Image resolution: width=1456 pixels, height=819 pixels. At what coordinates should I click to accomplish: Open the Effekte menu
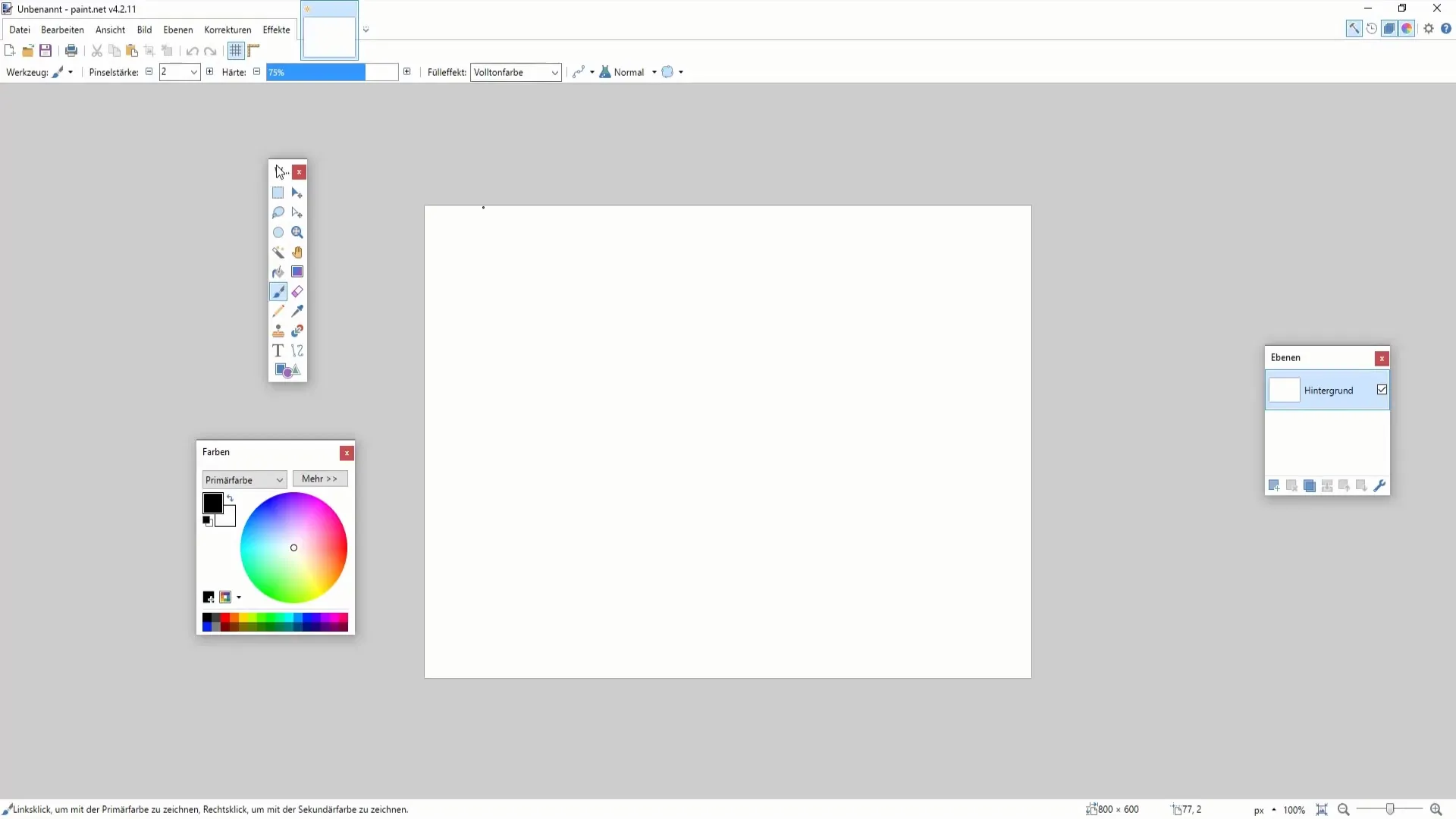(276, 30)
